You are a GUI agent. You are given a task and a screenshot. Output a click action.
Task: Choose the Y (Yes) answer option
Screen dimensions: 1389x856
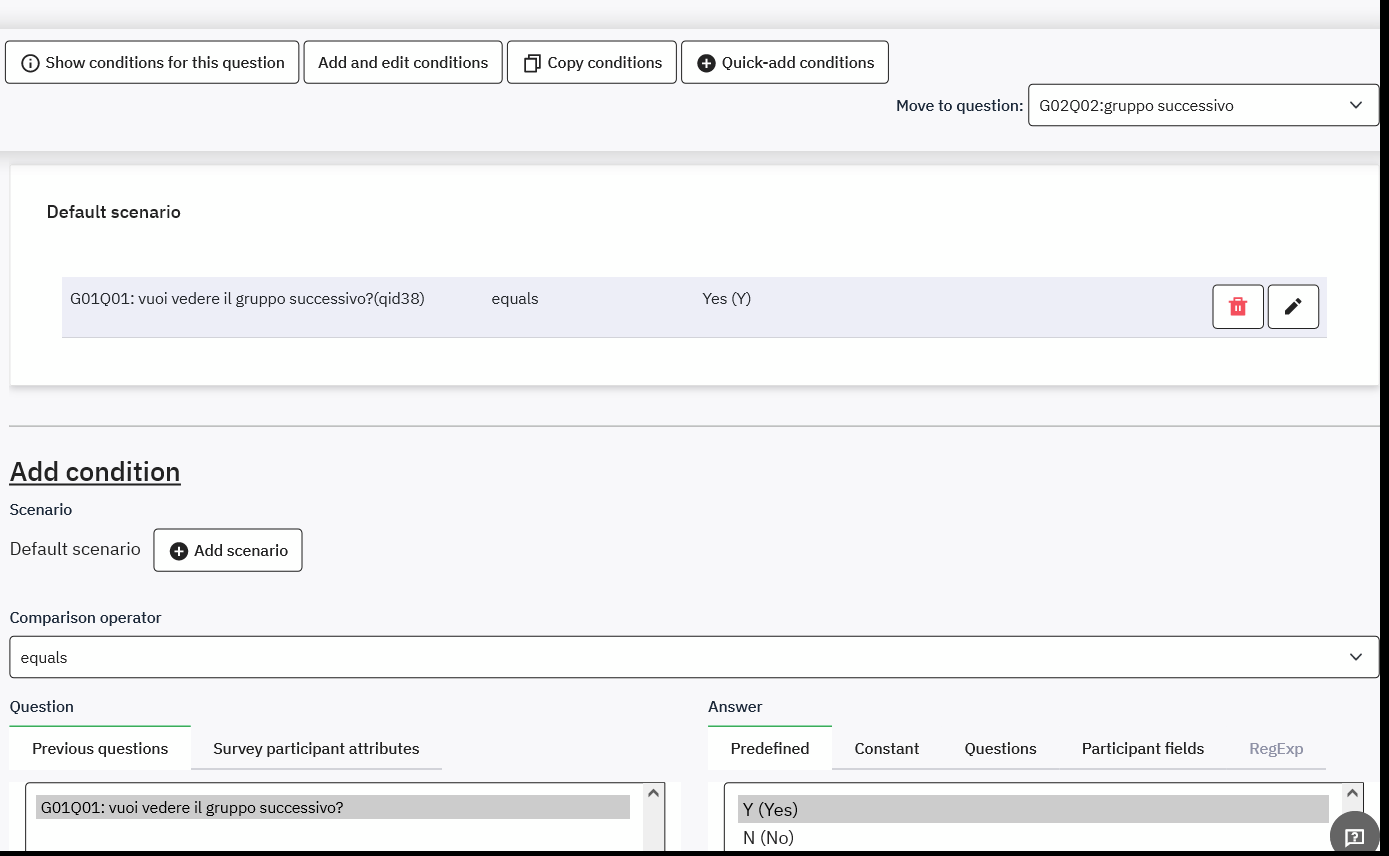1032,809
